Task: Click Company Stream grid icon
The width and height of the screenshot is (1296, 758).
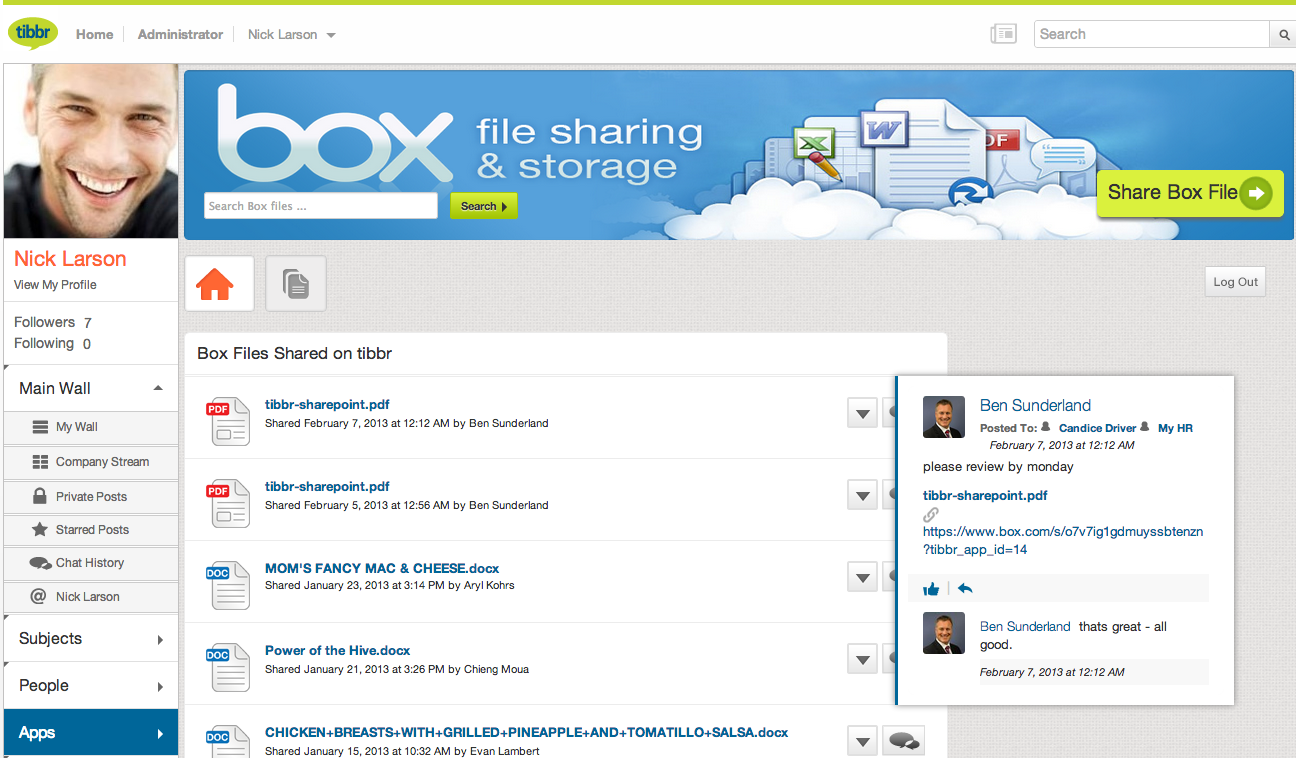Action: point(40,462)
